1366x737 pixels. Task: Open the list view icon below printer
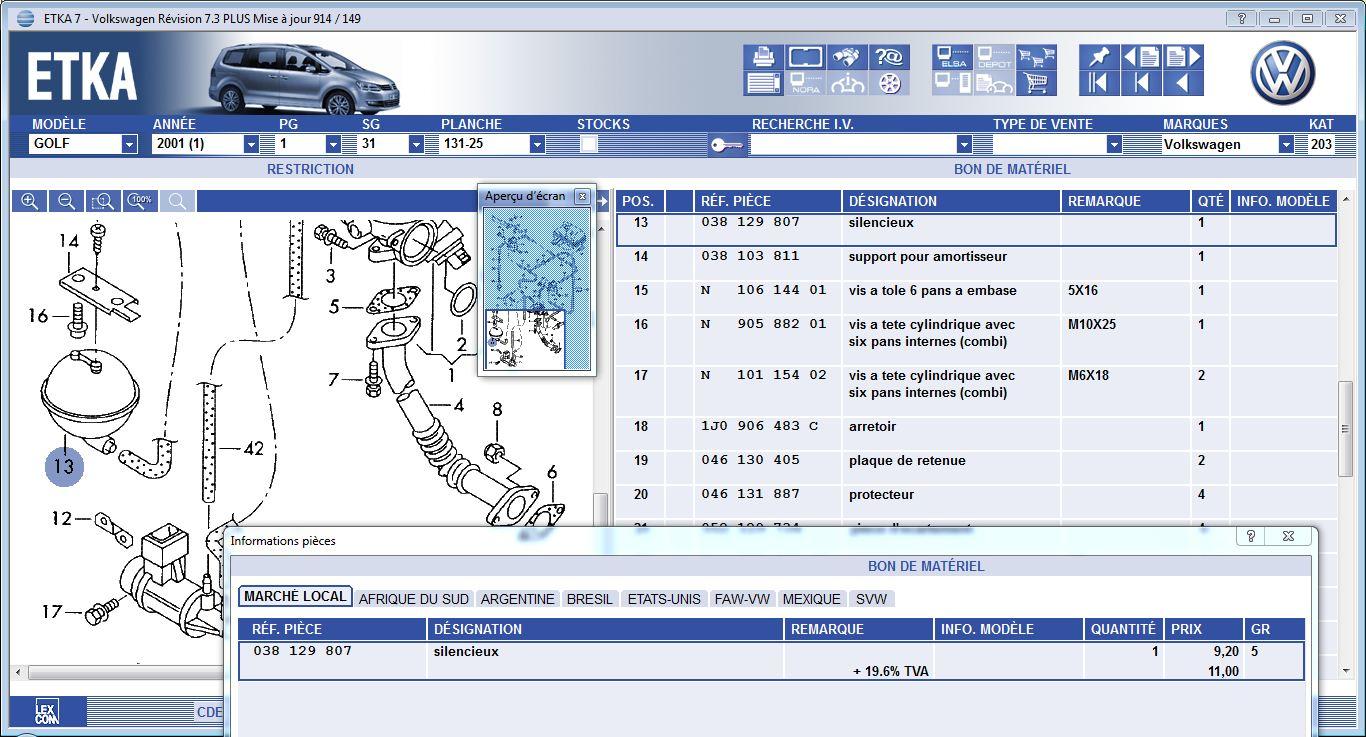point(763,83)
